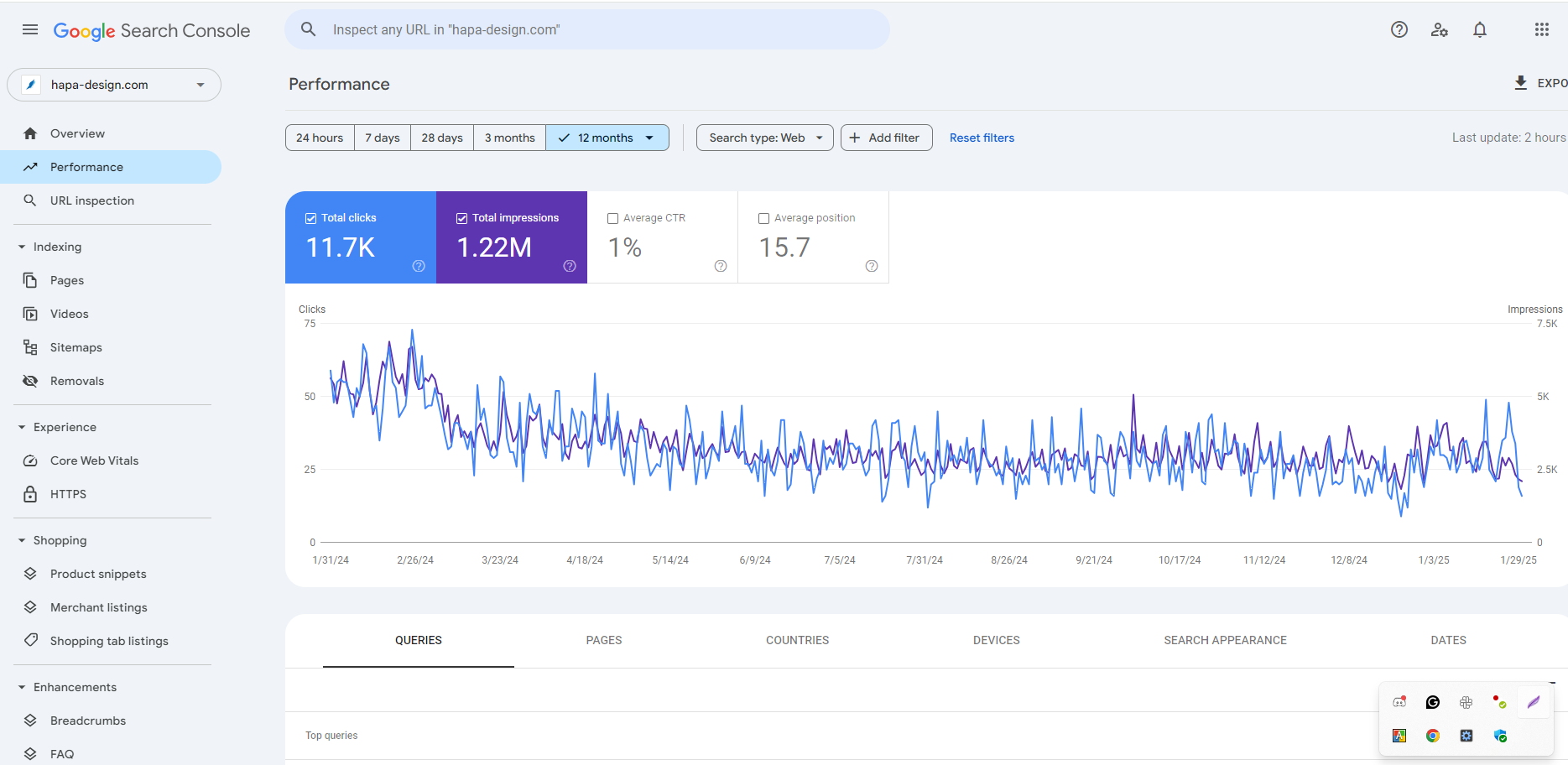Switch to the Pages tab
This screenshot has height=765, width=1568.
pyautogui.click(x=604, y=640)
